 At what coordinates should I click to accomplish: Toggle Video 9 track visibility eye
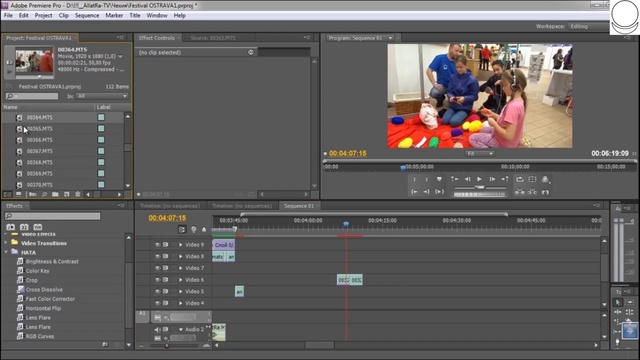pyautogui.click(x=158, y=245)
